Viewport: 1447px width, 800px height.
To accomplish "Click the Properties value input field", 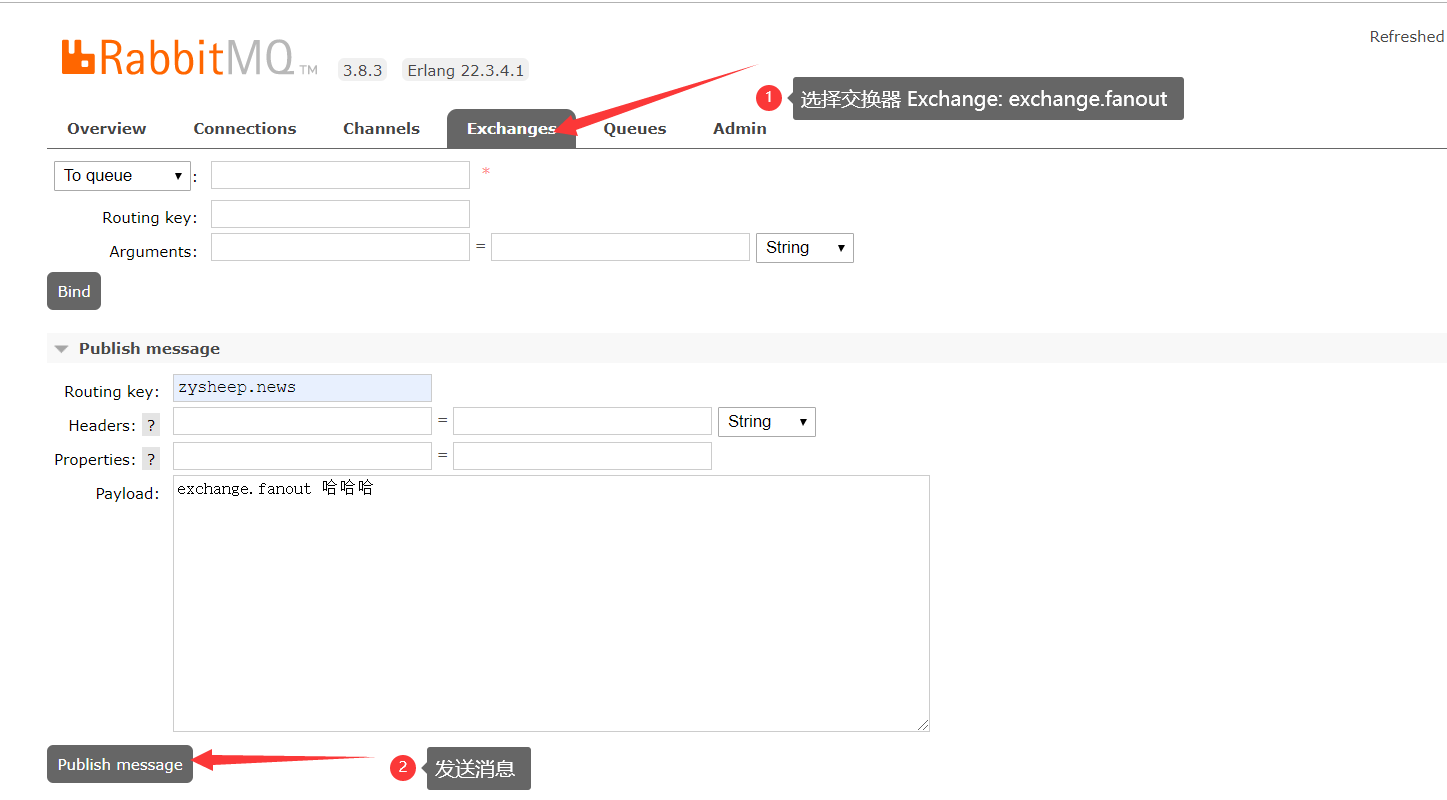I will (582, 456).
